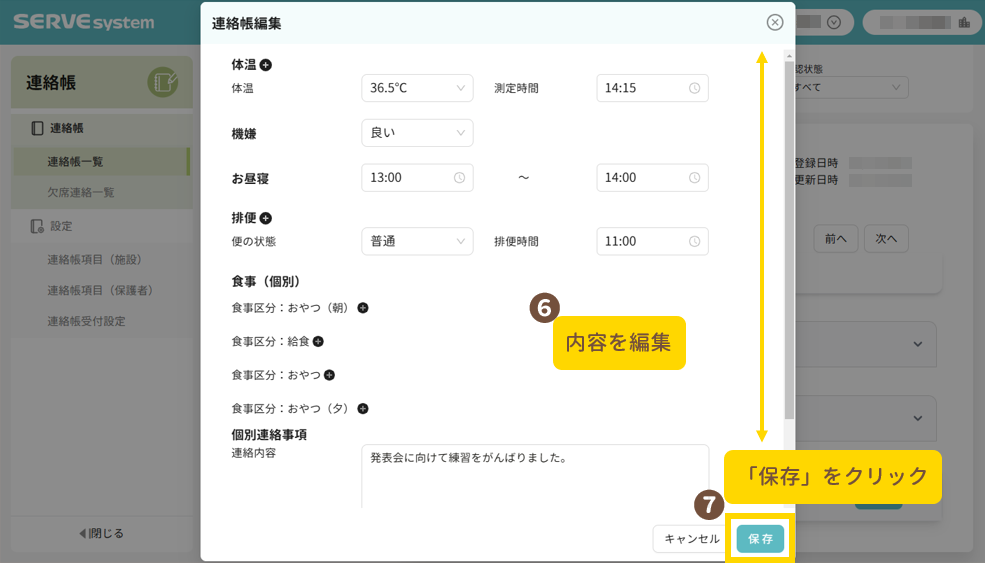The height and width of the screenshot is (563, 985).
Task: Open the 機嫌 dropdown showing 良い
Action: click(417, 133)
